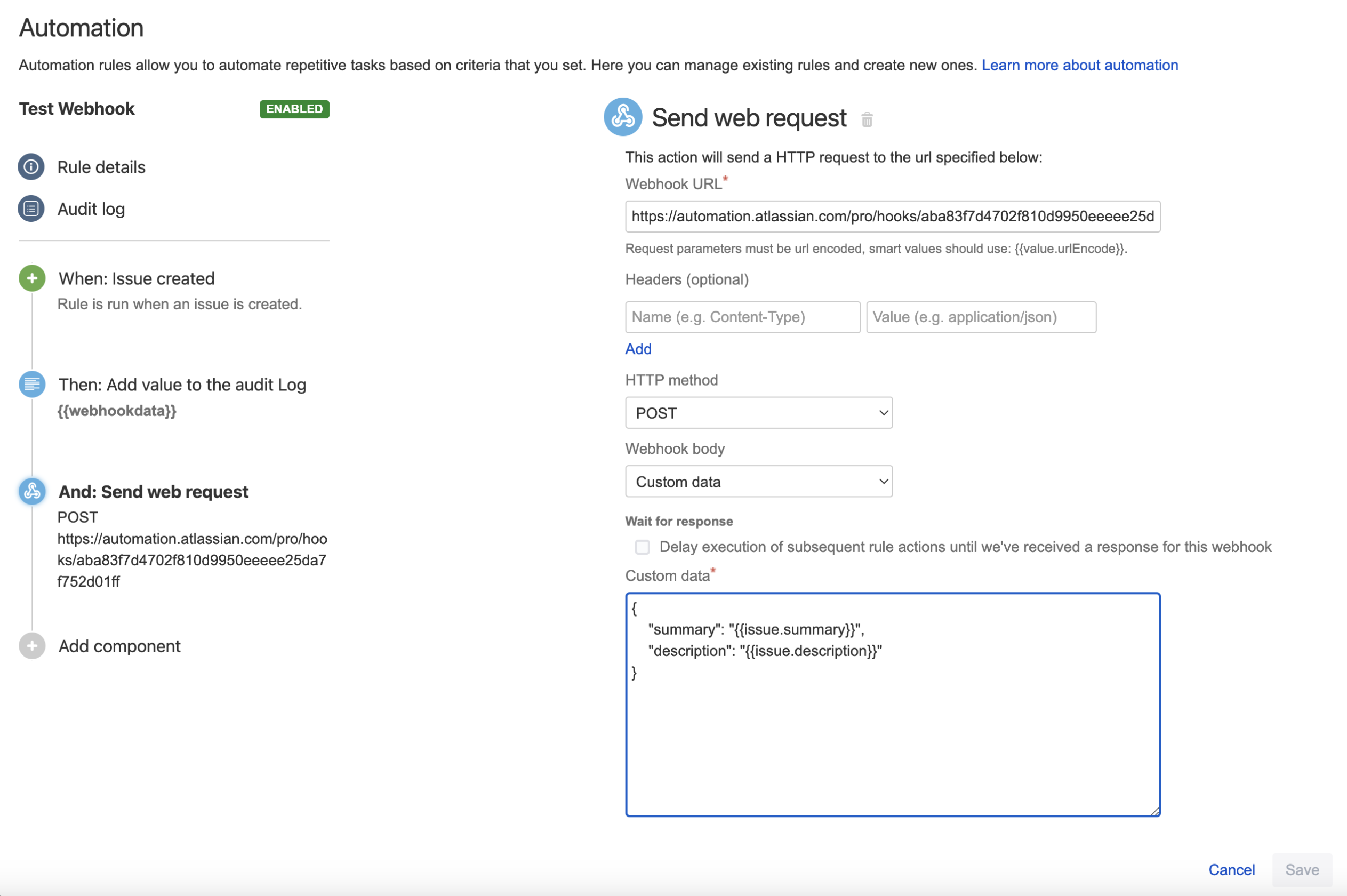Viewport: 1347px width, 896px height.
Task: Click the Cancel link
Action: (1232, 870)
